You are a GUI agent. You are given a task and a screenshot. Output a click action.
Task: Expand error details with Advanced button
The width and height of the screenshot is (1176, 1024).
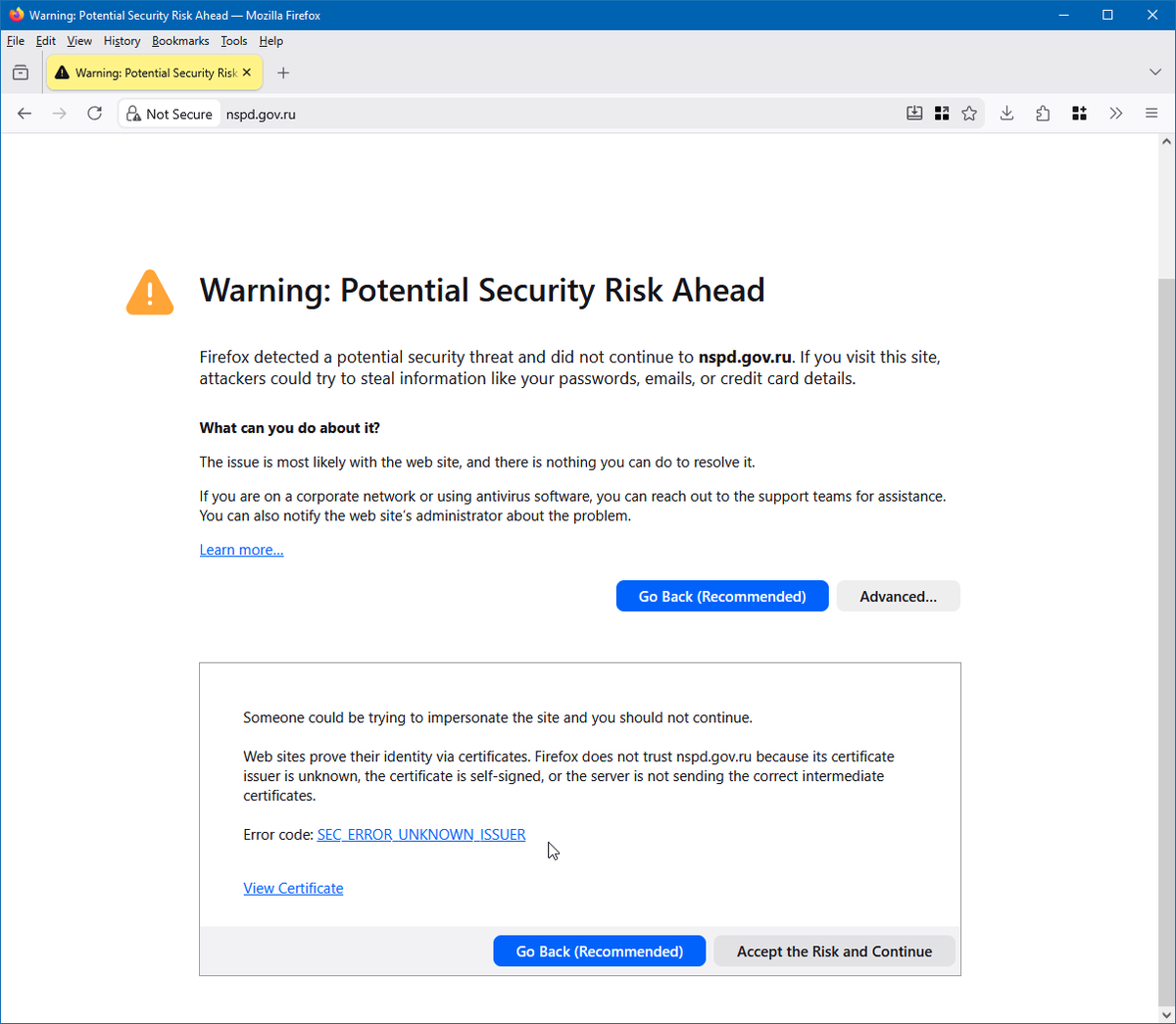click(x=898, y=596)
